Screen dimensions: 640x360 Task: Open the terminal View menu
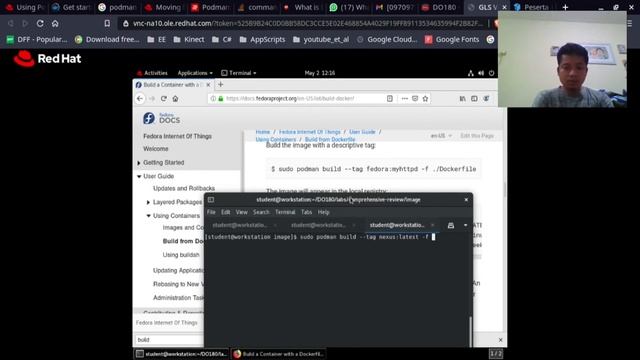pos(242,212)
